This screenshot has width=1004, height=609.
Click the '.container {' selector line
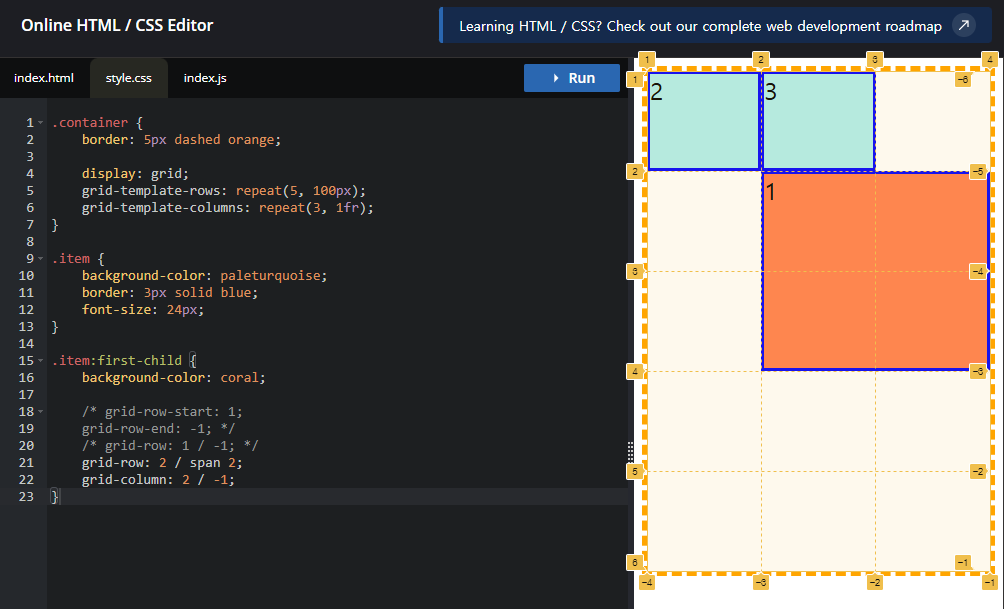coord(97,122)
